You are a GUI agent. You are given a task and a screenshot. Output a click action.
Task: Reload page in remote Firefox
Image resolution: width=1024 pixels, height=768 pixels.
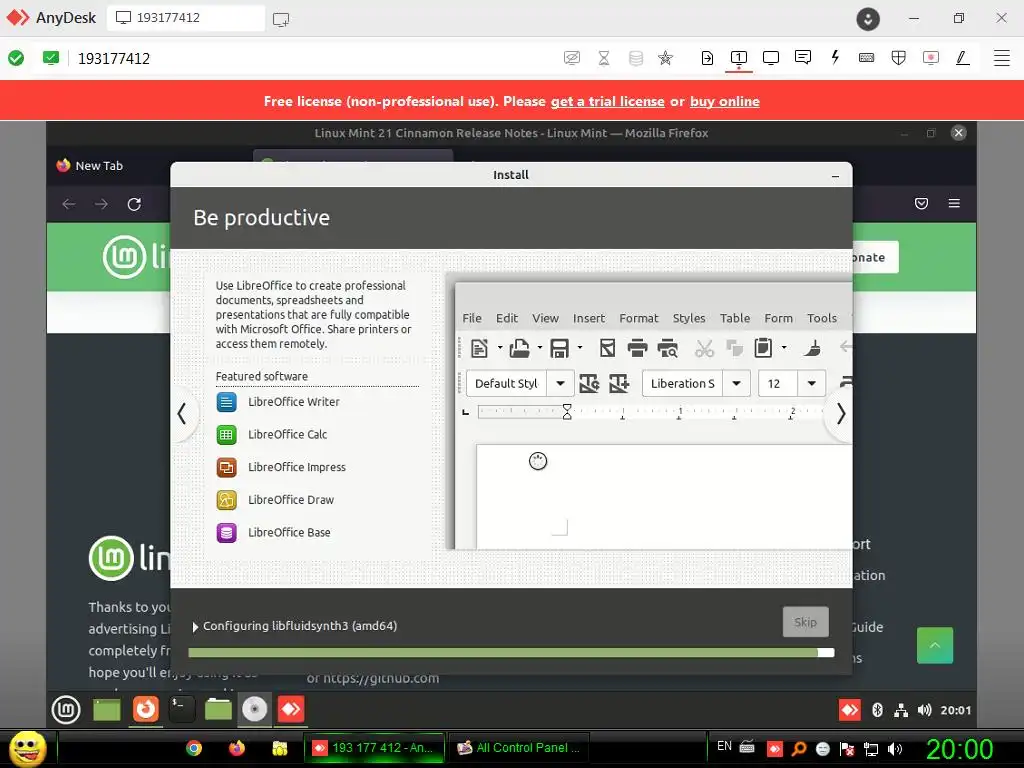pos(134,204)
